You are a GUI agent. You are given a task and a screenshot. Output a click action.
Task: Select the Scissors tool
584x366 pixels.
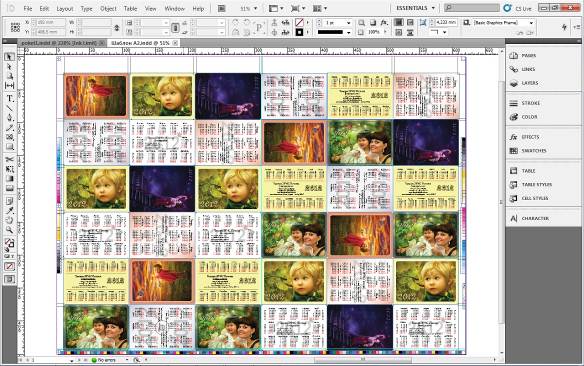pyautogui.click(x=9, y=160)
